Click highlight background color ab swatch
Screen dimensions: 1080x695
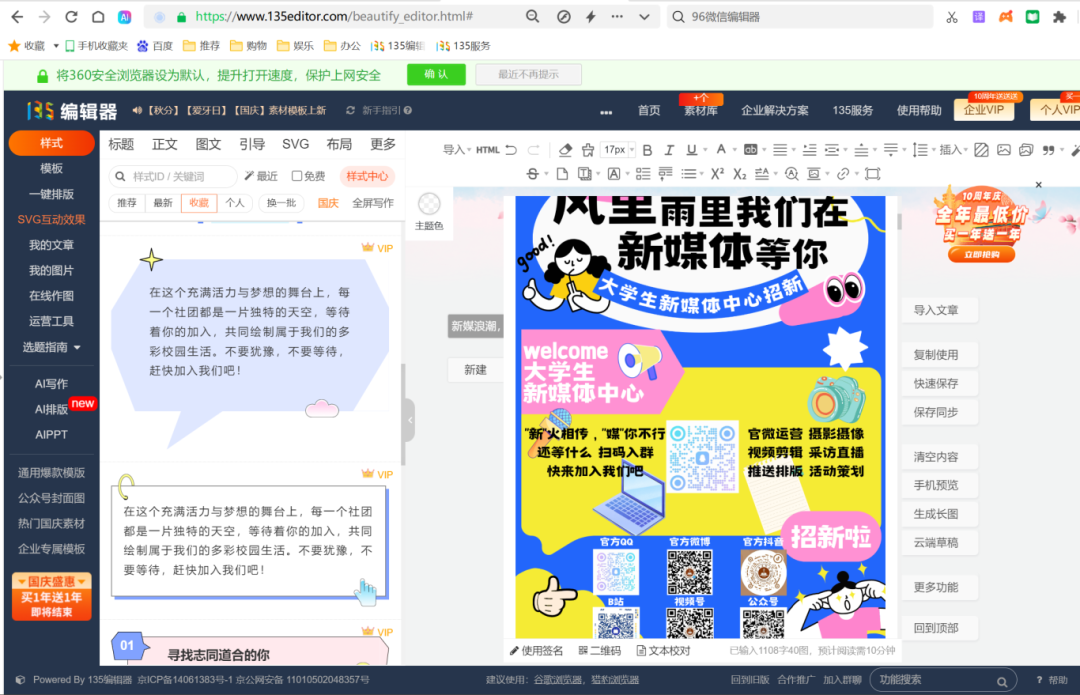pos(751,149)
